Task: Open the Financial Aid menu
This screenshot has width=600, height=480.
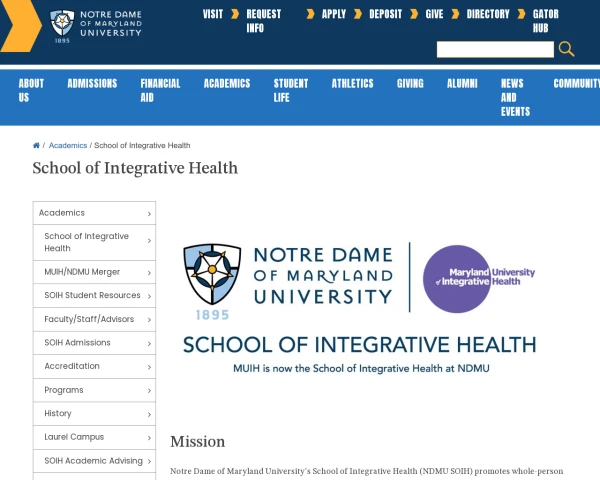Action: (160, 90)
